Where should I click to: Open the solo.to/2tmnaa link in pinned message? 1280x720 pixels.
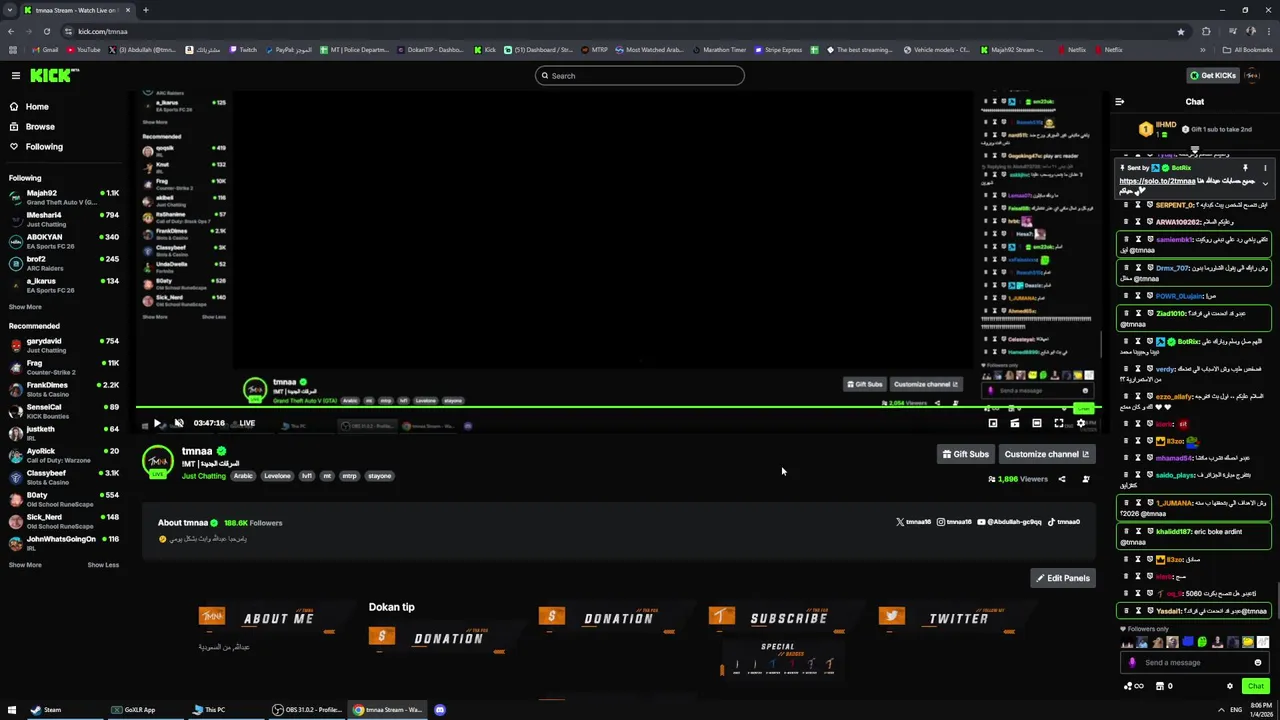pyautogui.click(x=1157, y=181)
